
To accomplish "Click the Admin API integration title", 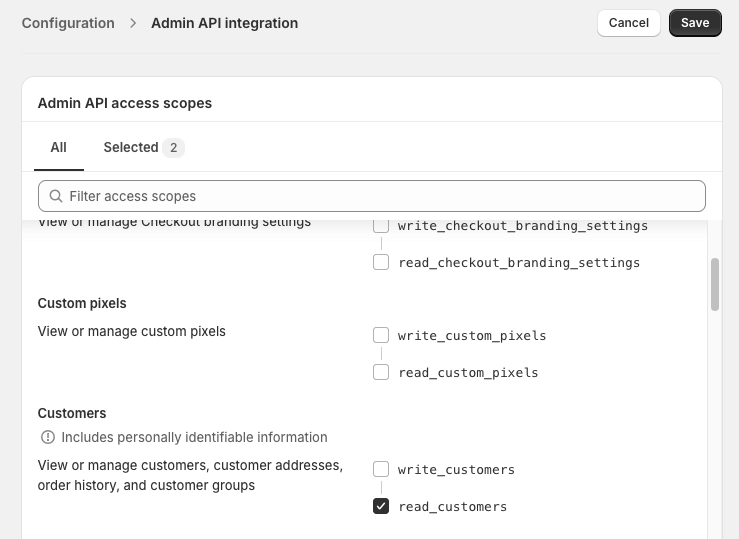I will pos(224,23).
